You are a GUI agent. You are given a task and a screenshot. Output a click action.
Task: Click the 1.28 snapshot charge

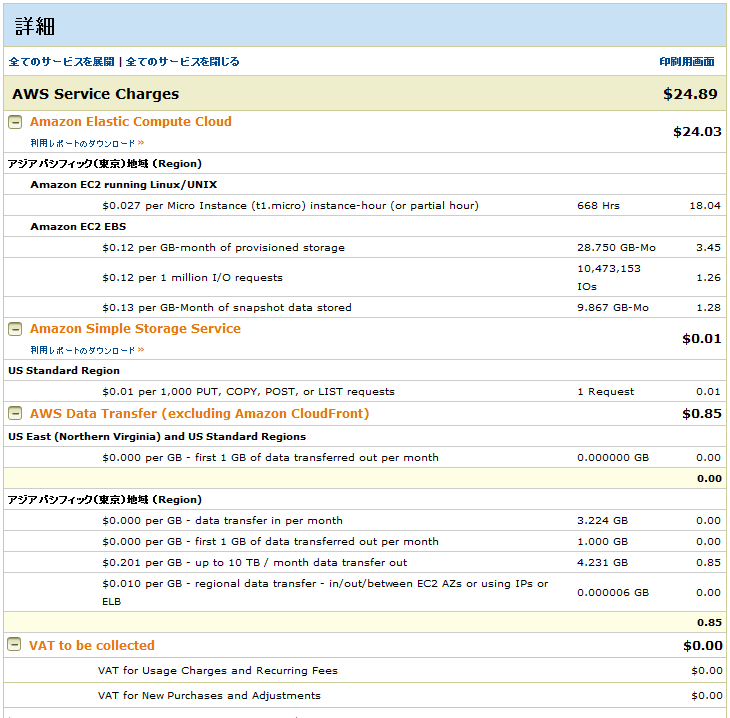tap(709, 308)
